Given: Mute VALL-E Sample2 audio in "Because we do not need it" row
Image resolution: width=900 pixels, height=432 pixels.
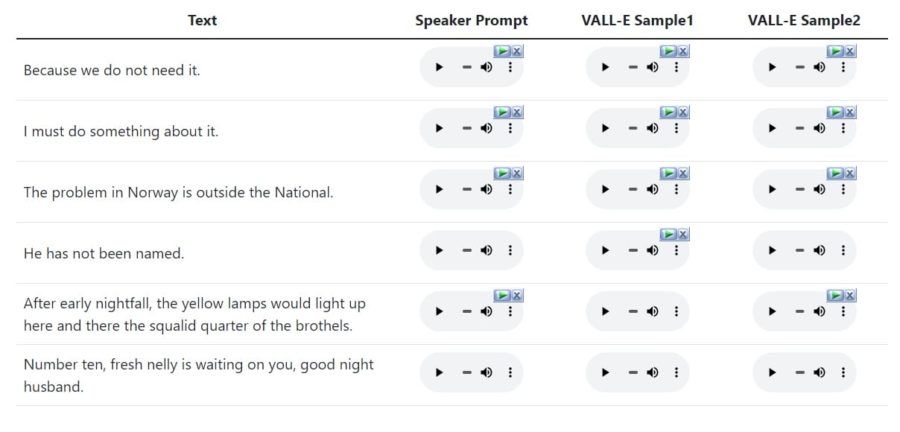Looking at the screenshot, I should (819, 67).
